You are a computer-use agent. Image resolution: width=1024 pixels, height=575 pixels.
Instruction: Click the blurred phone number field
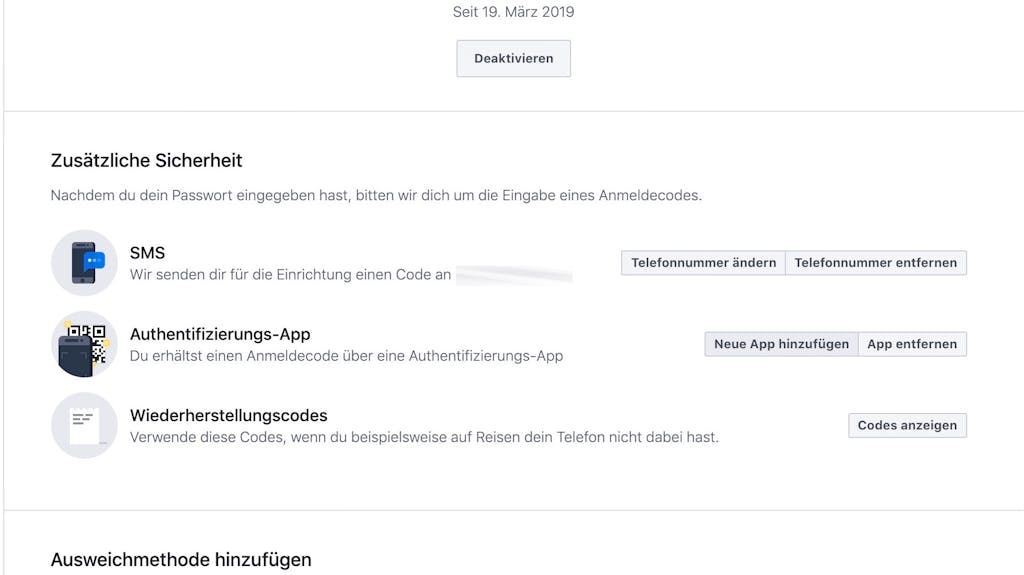click(514, 275)
